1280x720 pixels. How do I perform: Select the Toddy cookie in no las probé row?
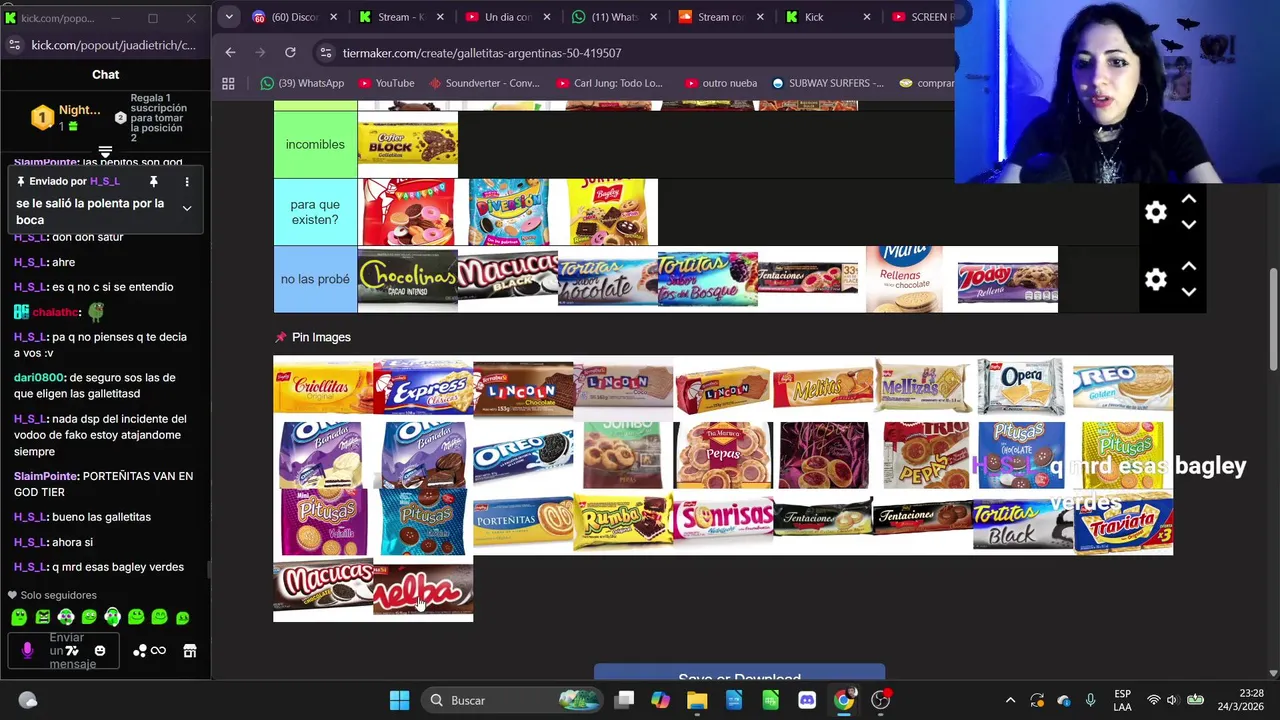(x=1008, y=281)
